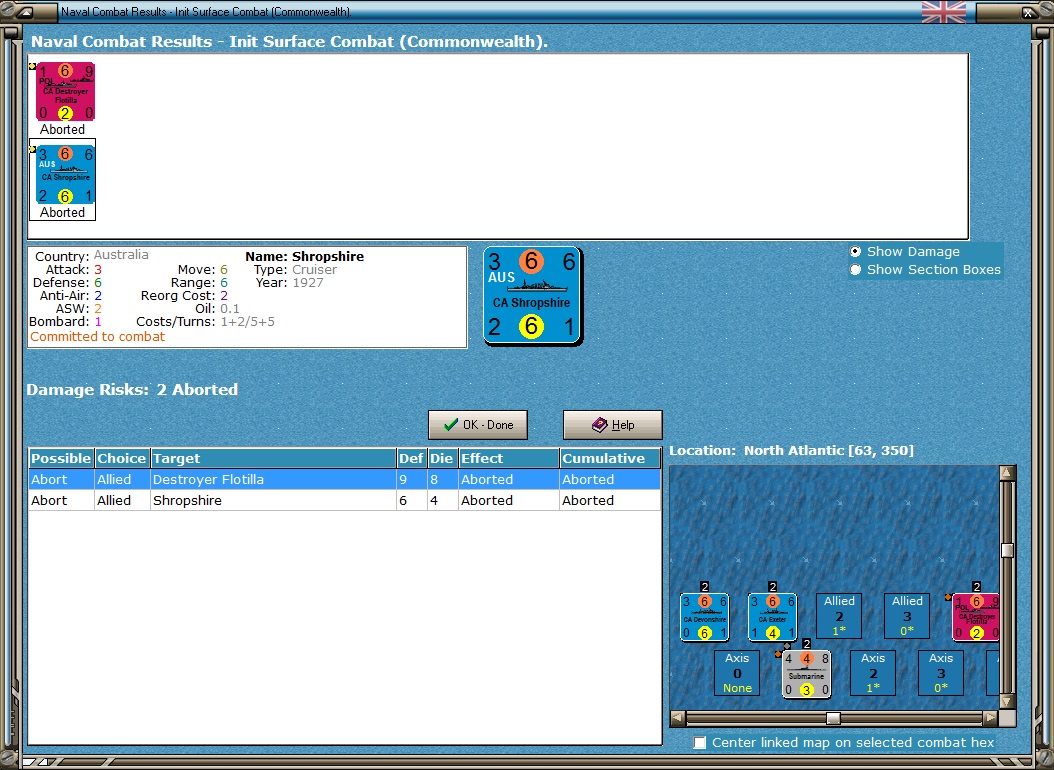This screenshot has width=1054, height=770.
Task: Click the Effect column header
Action: 508,458
